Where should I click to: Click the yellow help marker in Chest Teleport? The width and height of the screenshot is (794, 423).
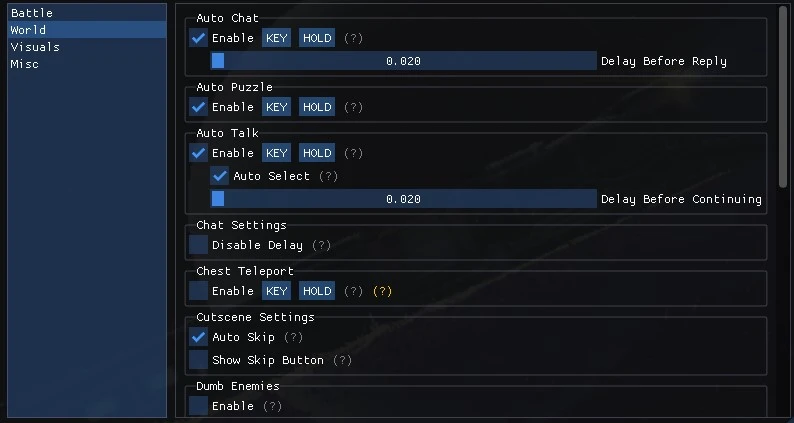382,291
